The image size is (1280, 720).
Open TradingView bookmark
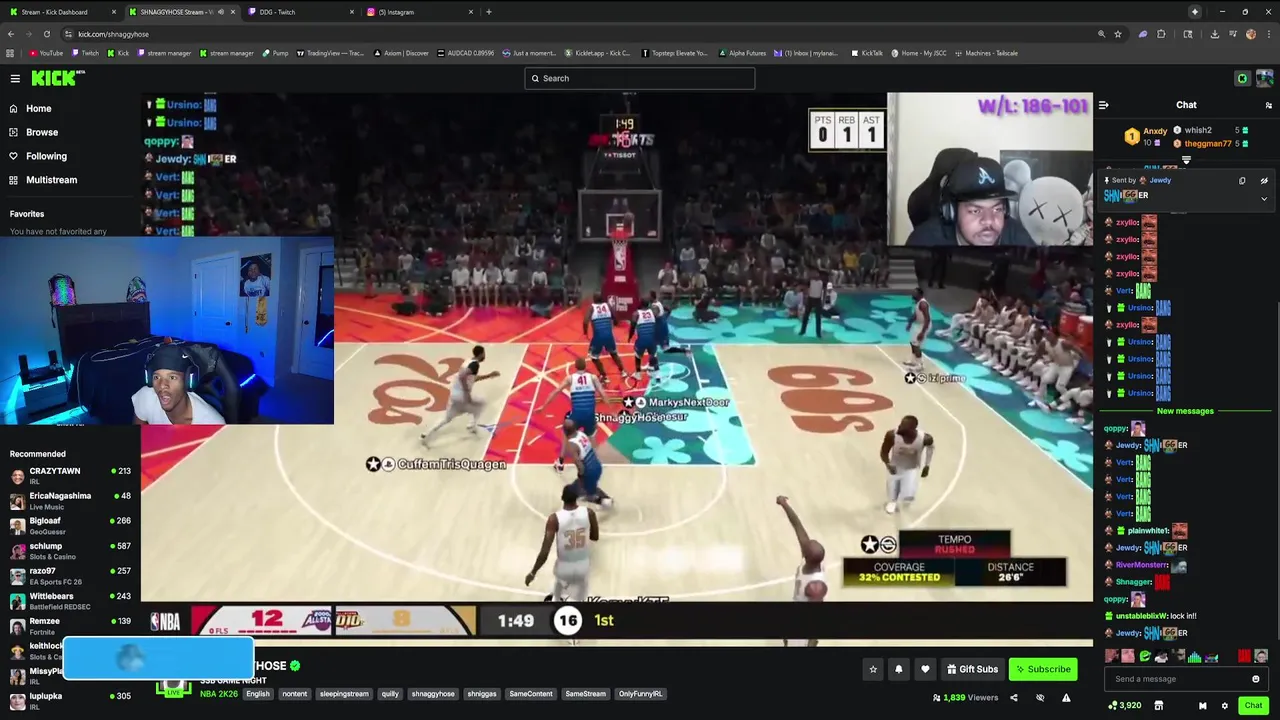[x=330, y=53]
